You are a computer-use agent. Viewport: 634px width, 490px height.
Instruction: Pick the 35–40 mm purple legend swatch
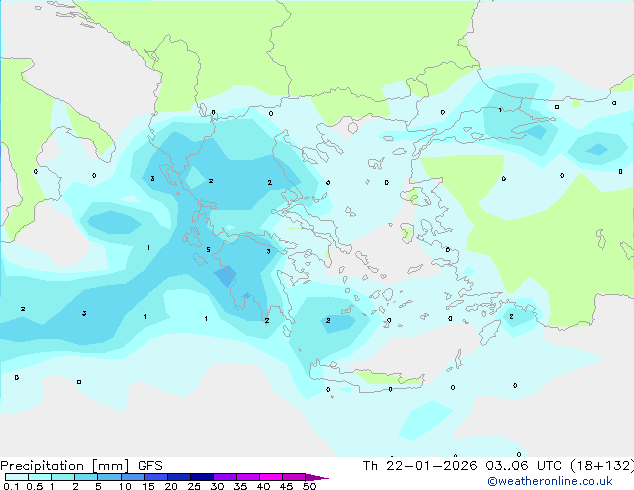pyautogui.click(x=248, y=477)
